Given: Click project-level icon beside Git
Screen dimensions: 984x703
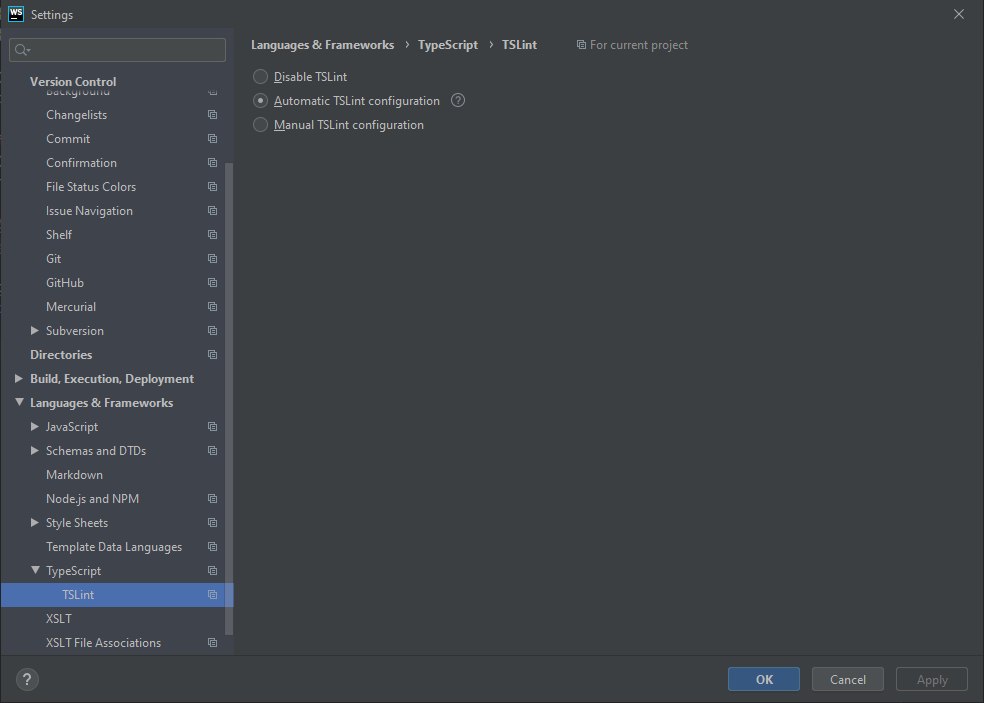Looking at the screenshot, I should (x=213, y=259).
